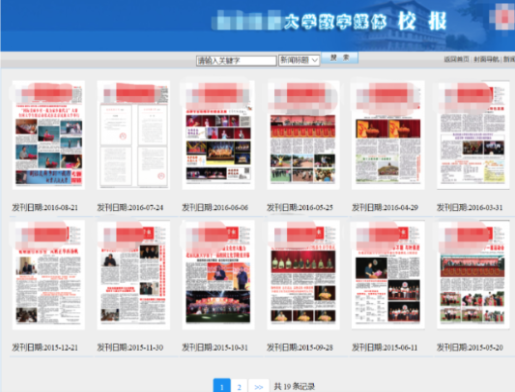Viewport: 515px width, 392px height.
Task: Go to page 2 of results
Action: coord(239,387)
